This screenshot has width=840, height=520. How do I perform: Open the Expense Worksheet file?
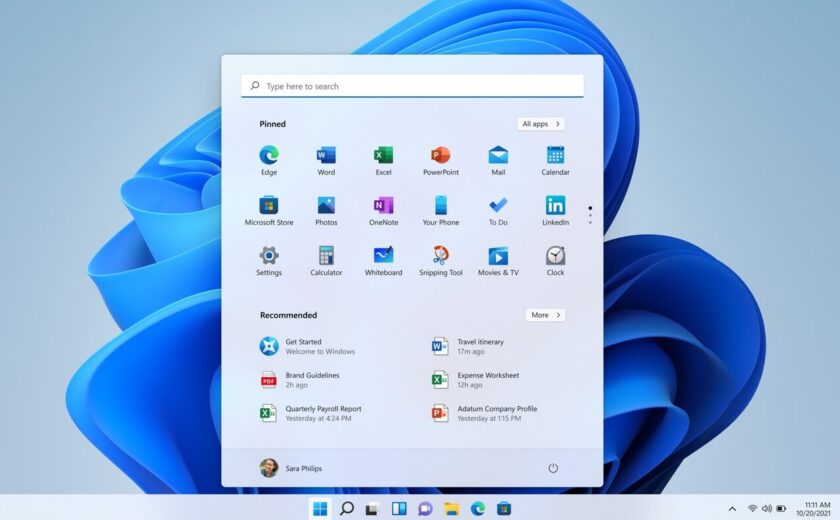click(x=476, y=380)
